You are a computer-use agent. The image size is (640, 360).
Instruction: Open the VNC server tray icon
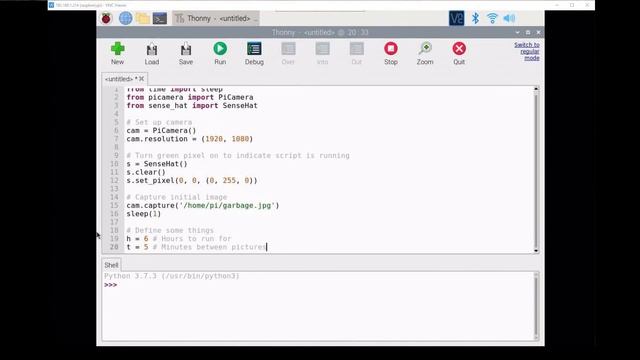(x=456, y=18)
